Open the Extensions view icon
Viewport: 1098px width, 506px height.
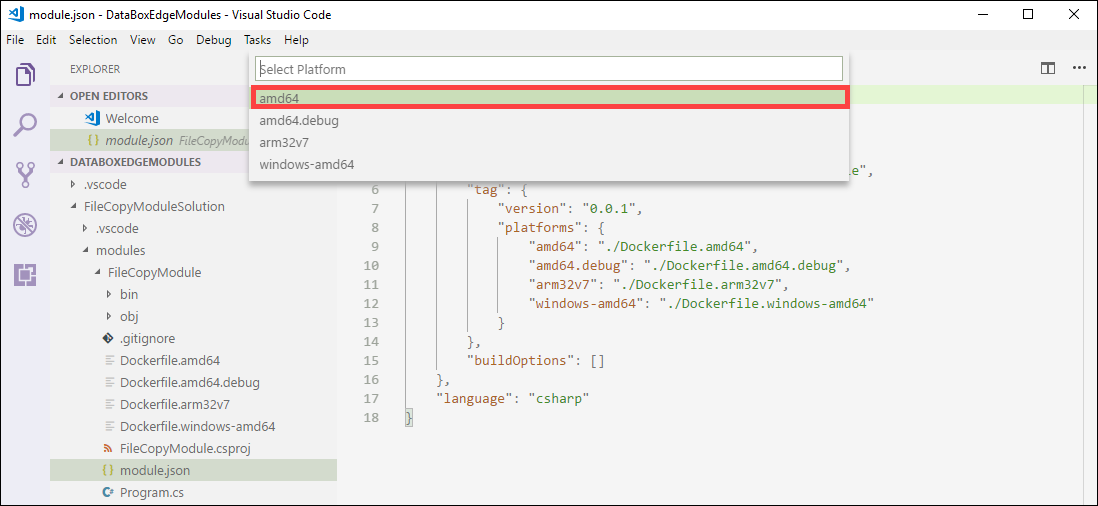25,275
